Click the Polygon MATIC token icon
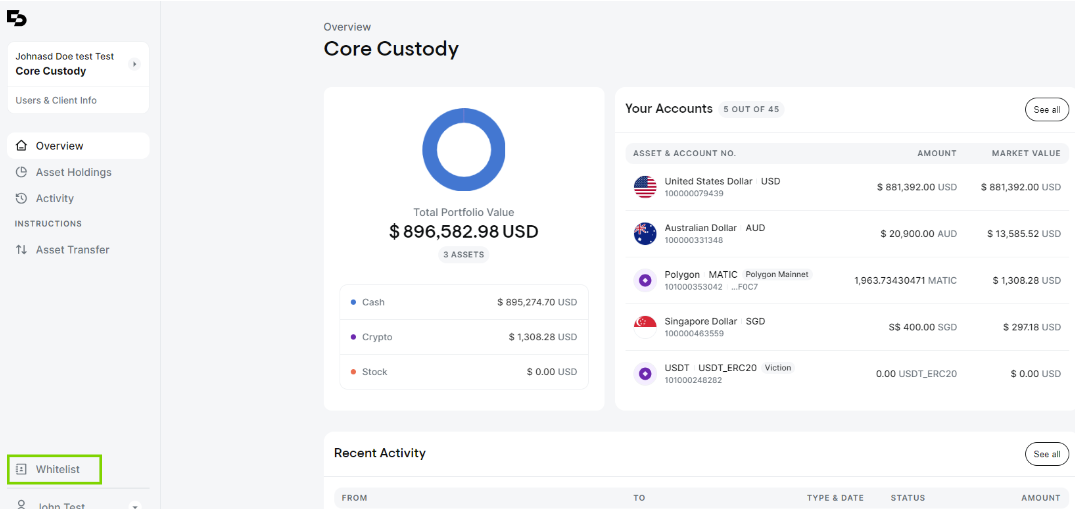The width and height of the screenshot is (1075, 509). 645,280
